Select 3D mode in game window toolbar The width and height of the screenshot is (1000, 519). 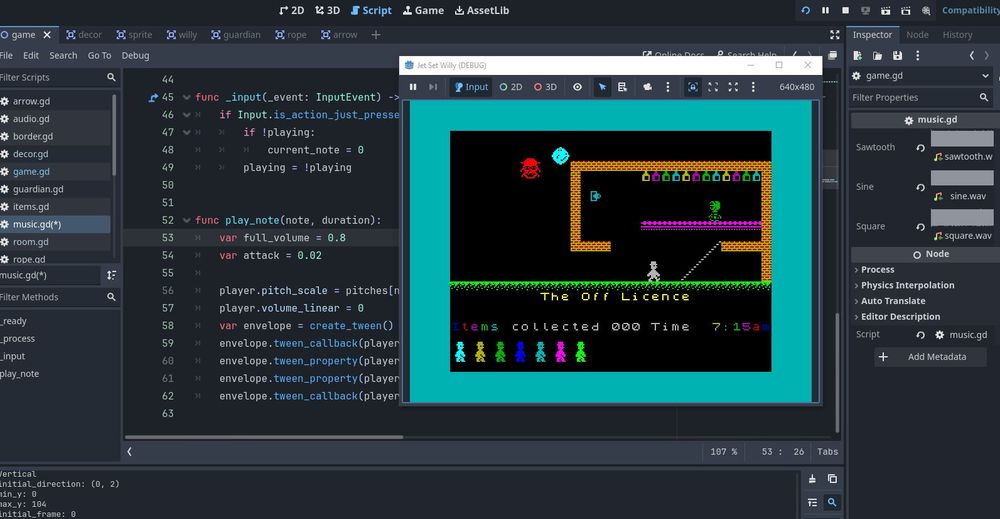tap(545, 87)
